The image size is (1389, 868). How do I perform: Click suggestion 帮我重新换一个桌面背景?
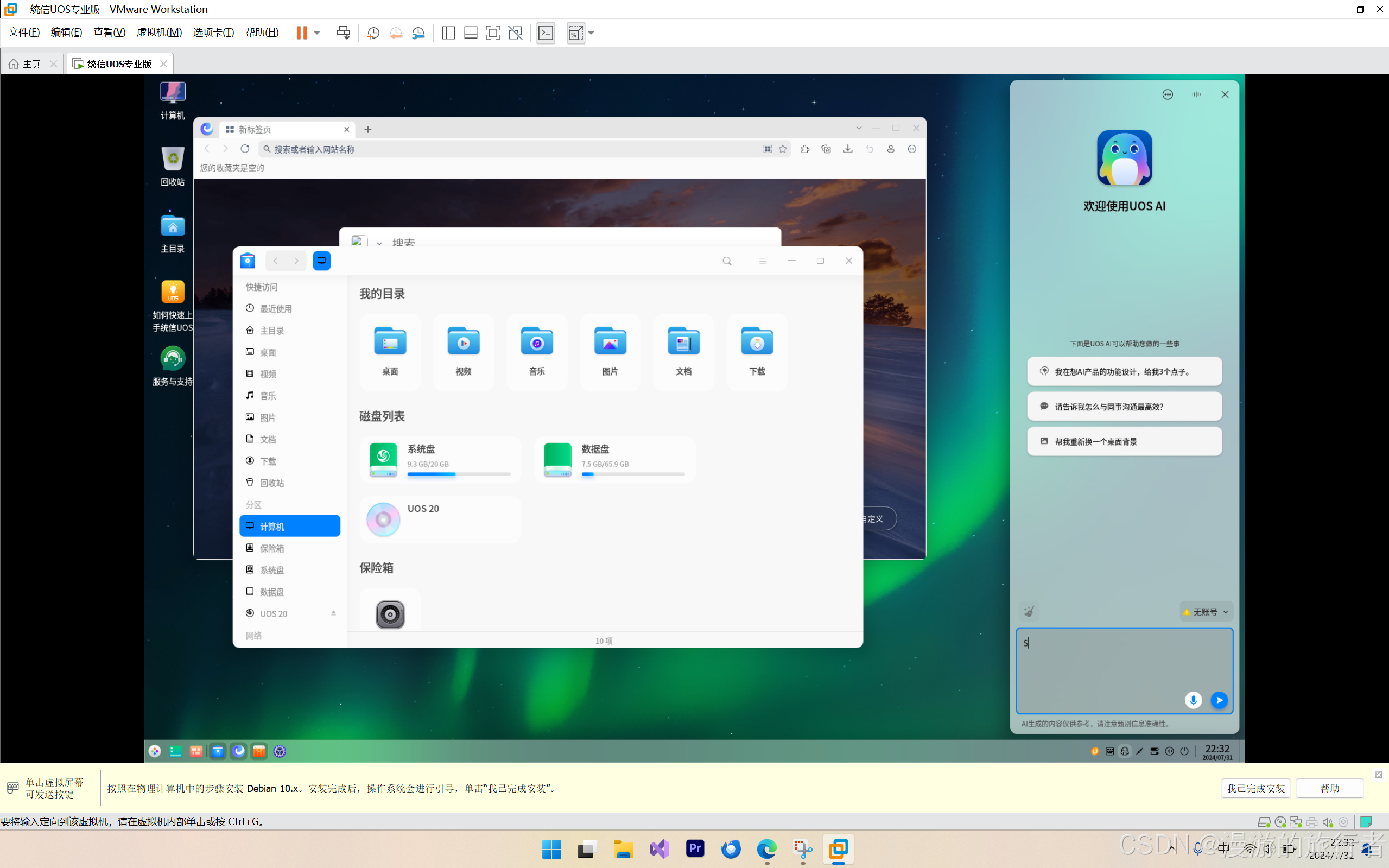tap(1124, 441)
